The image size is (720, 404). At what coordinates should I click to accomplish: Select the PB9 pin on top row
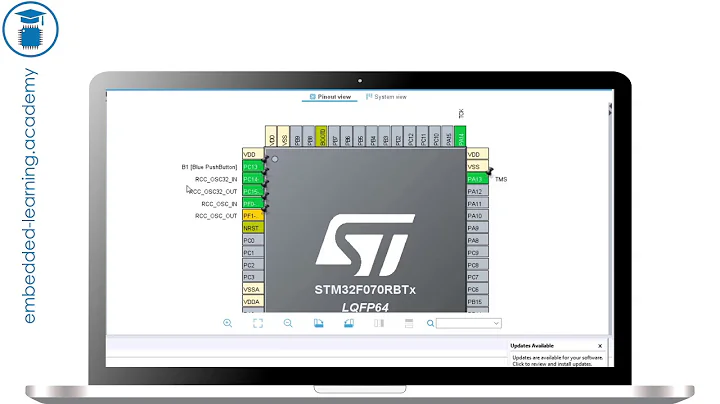click(x=296, y=137)
